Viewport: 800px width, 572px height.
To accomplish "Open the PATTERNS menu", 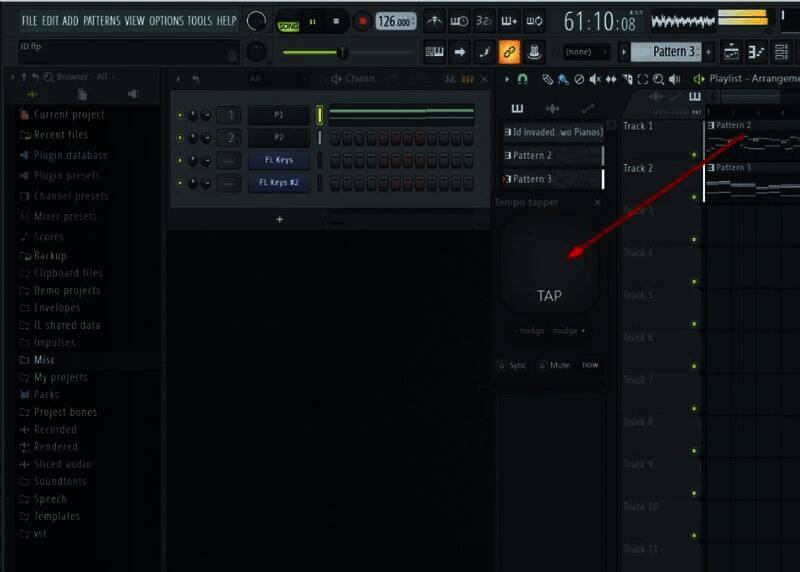I will (101, 21).
